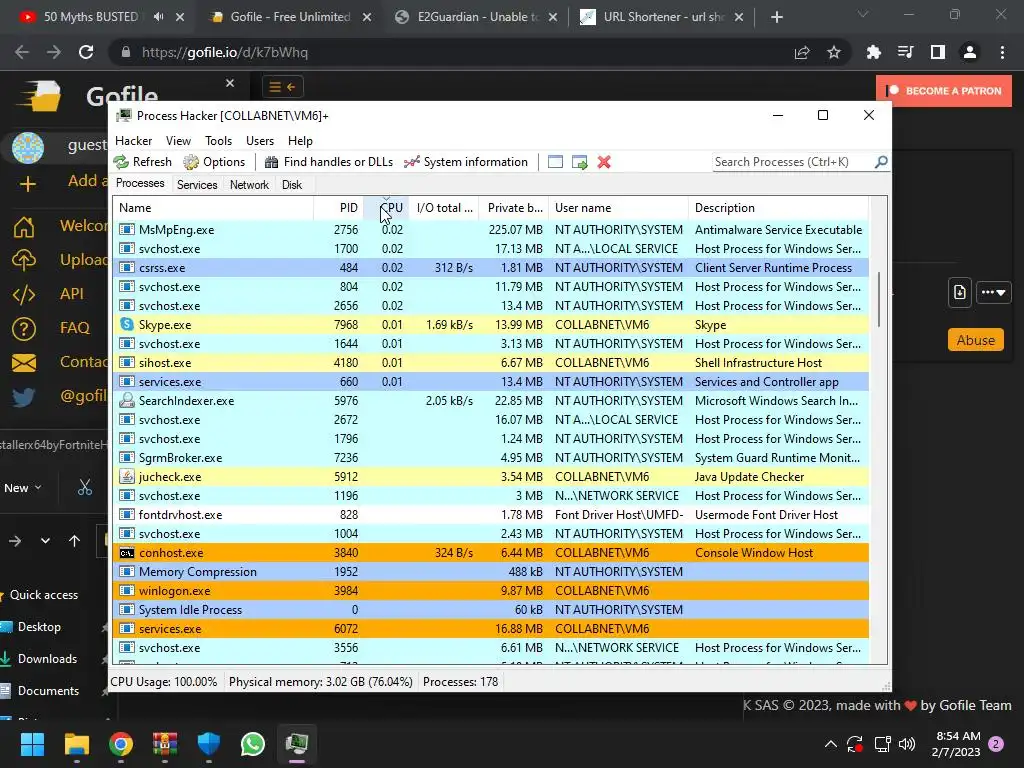This screenshot has height=768, width=1024.
Task: Open the View menu
Action: pos(178,141)
